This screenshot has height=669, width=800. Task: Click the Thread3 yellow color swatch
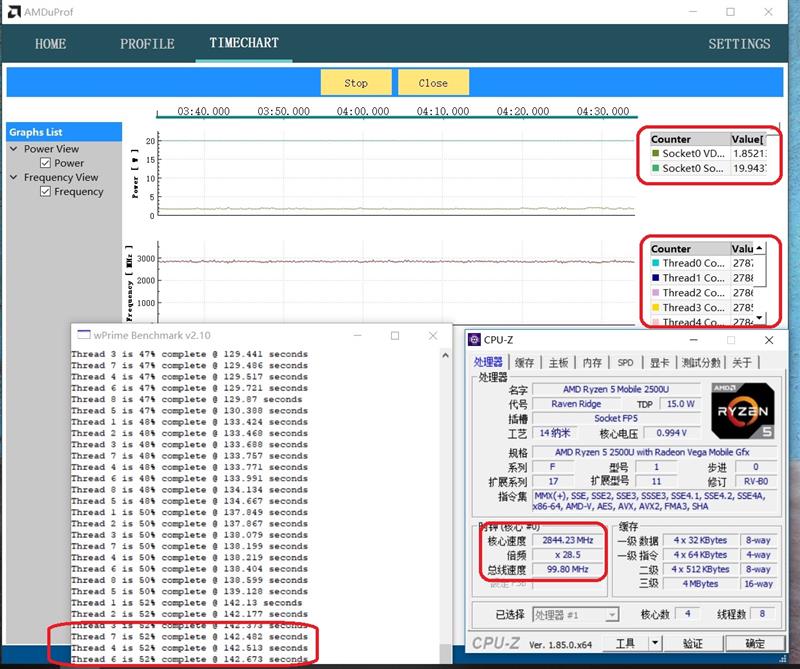click(x=656, y=307)
